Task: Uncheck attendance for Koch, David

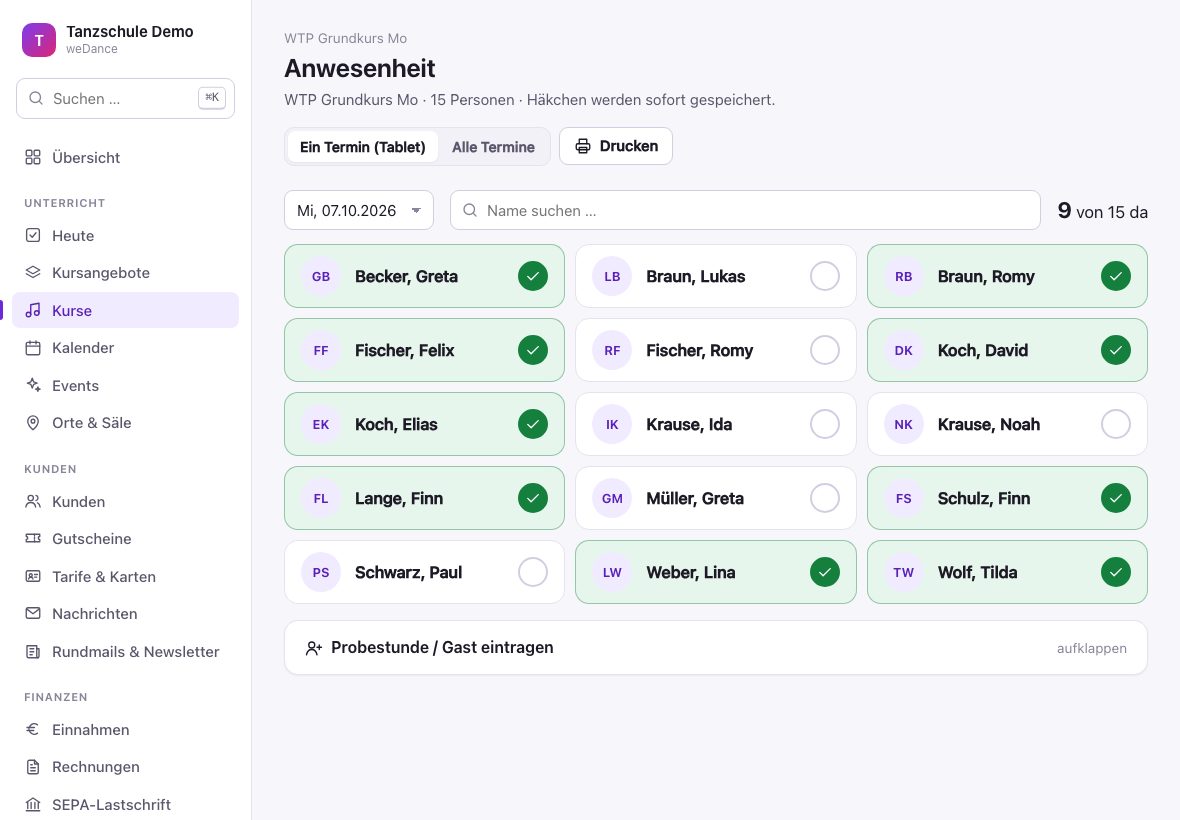Action: (x=1116, y=350)
